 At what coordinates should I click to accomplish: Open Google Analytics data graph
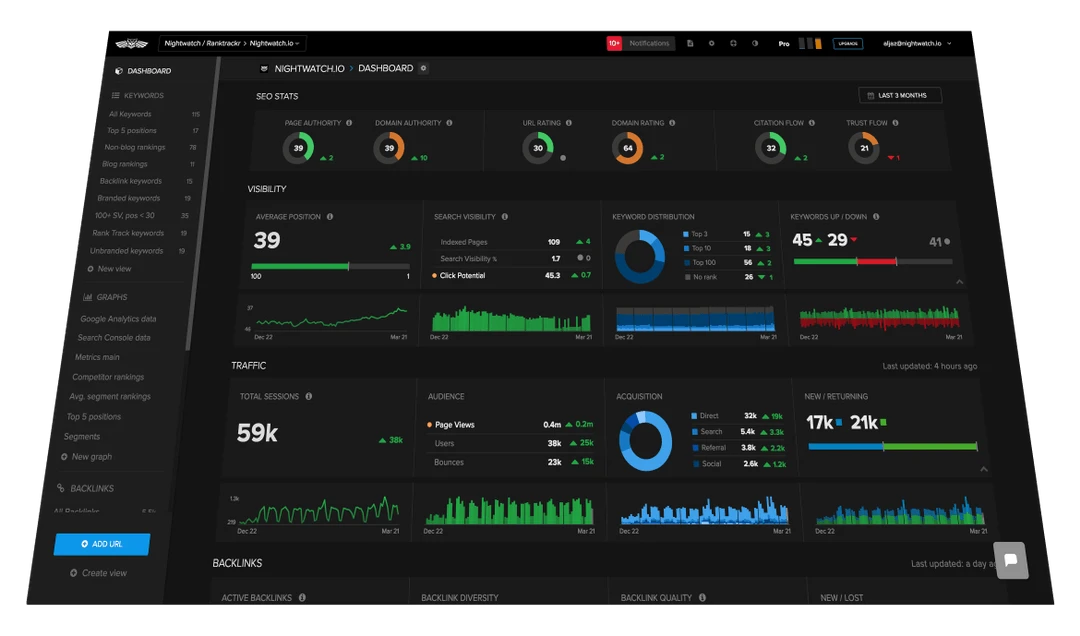coord(118,319)
